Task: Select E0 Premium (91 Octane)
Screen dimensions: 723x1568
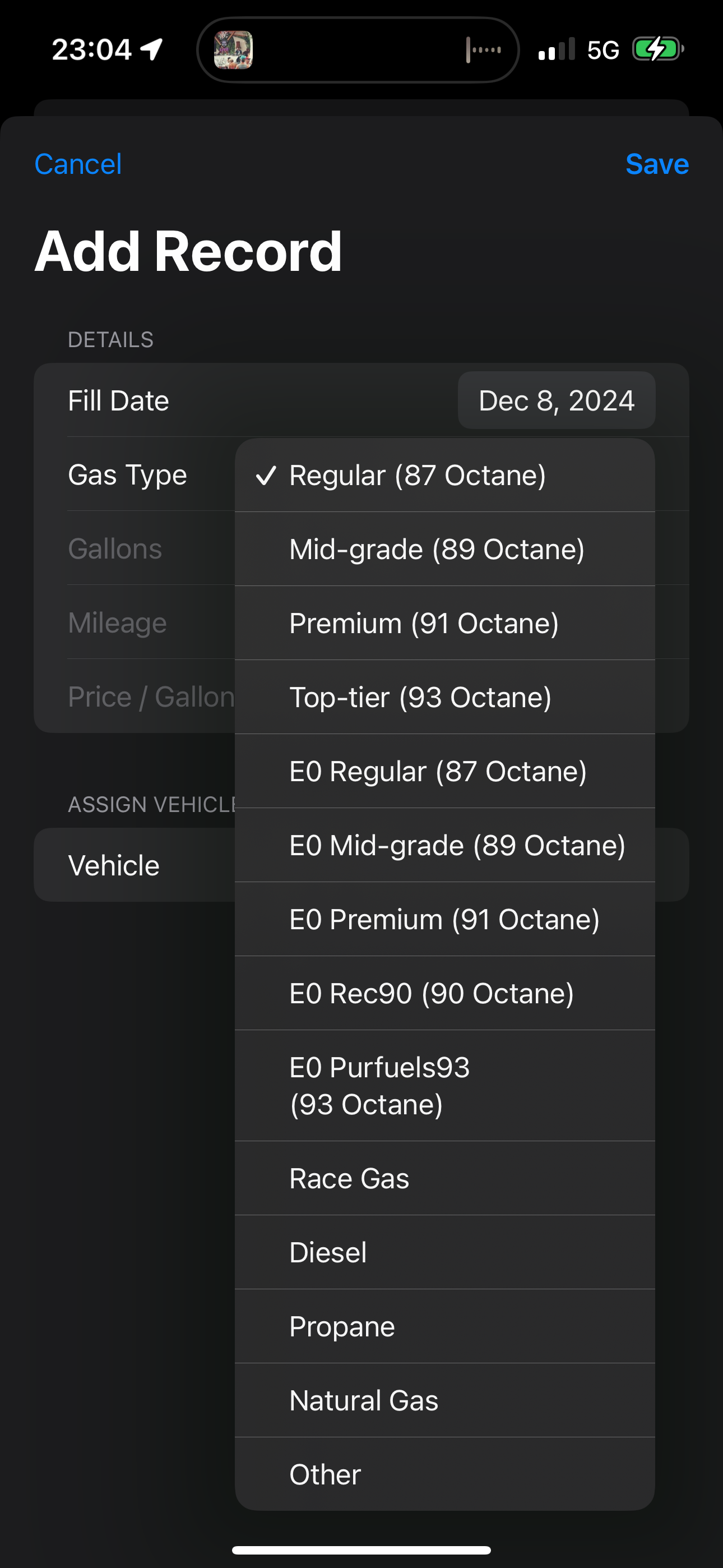Action: (445, 919)
